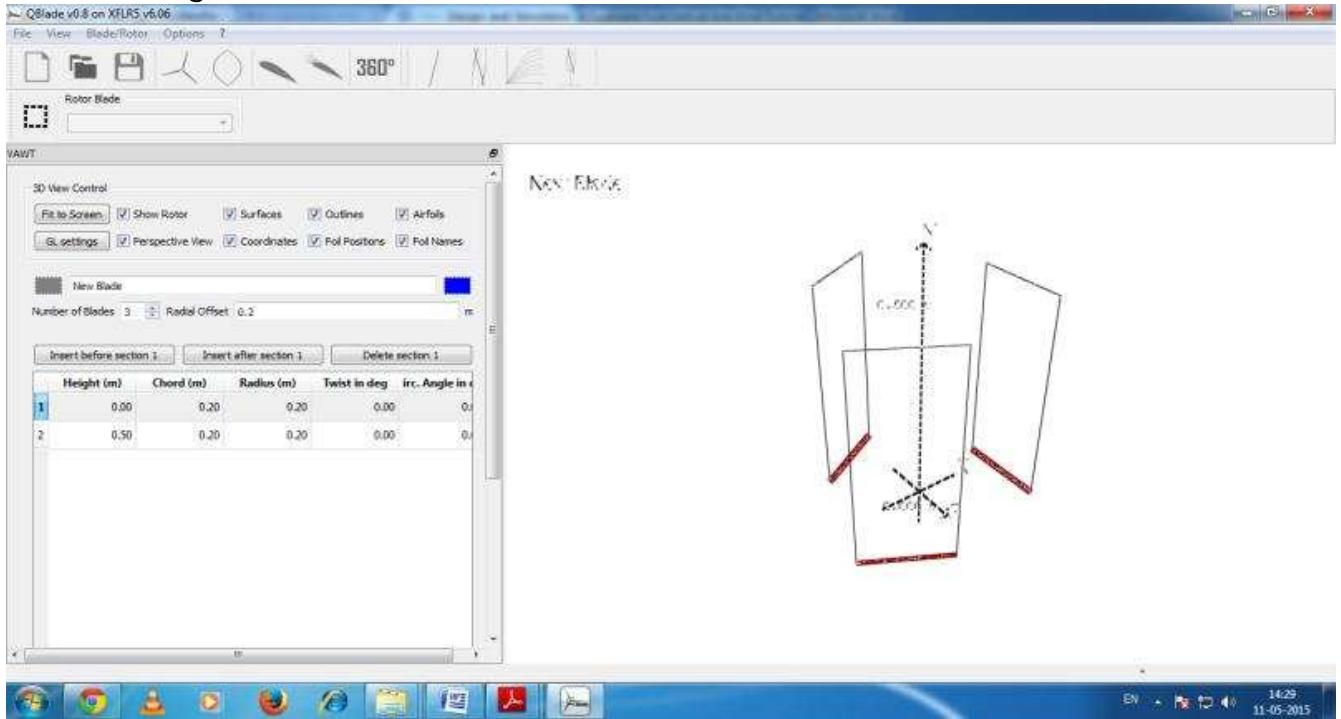
Task: Open the 360° polar extrapolation module
Action: [x=377, y=68]
